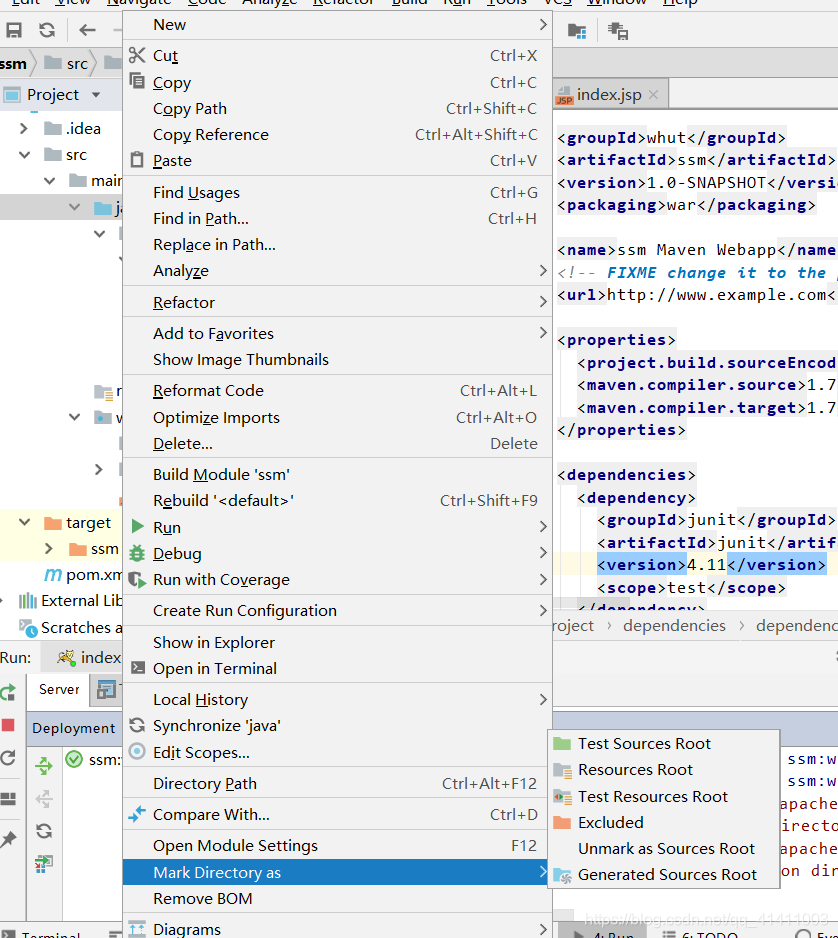
Task: Click the Open in Terminal icon
Action: coord(138,668)
